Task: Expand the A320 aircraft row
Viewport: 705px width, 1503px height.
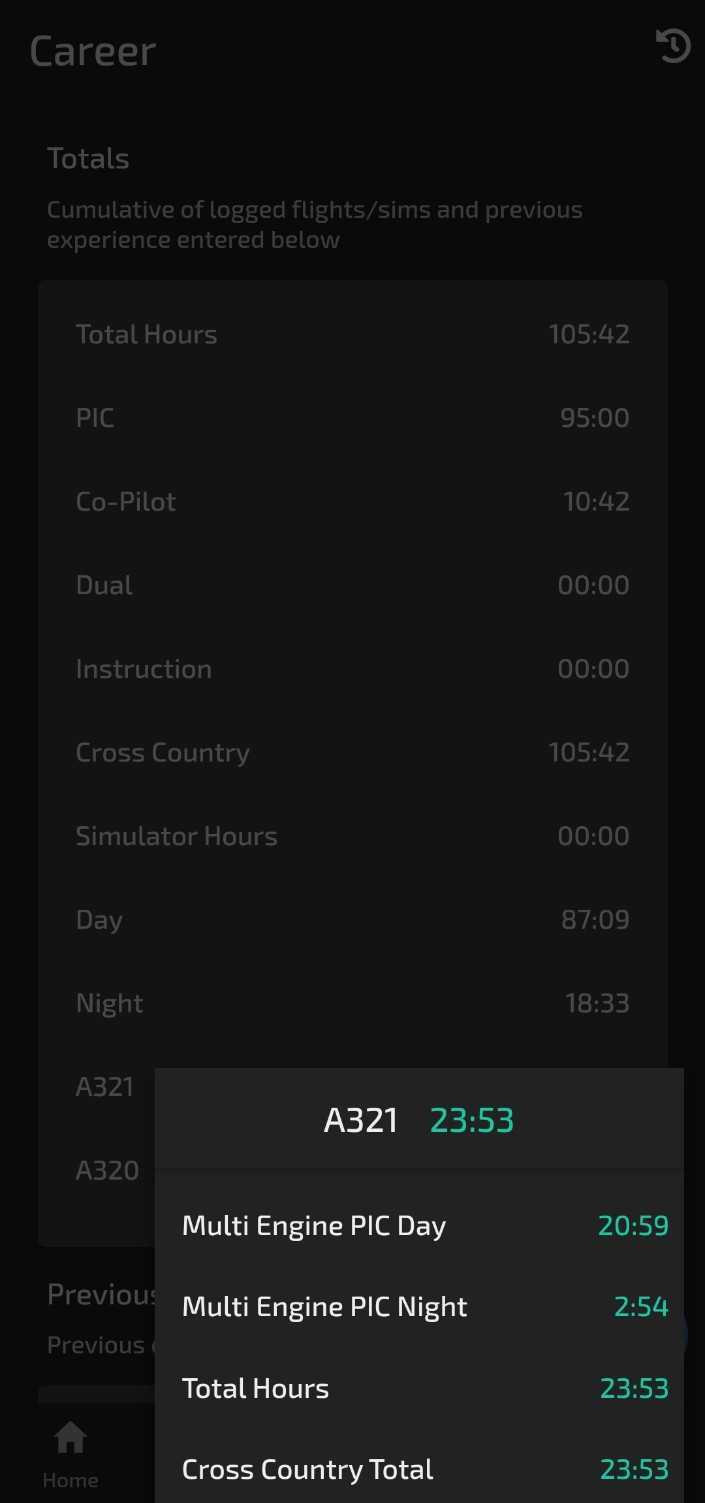Action: 107,1170
